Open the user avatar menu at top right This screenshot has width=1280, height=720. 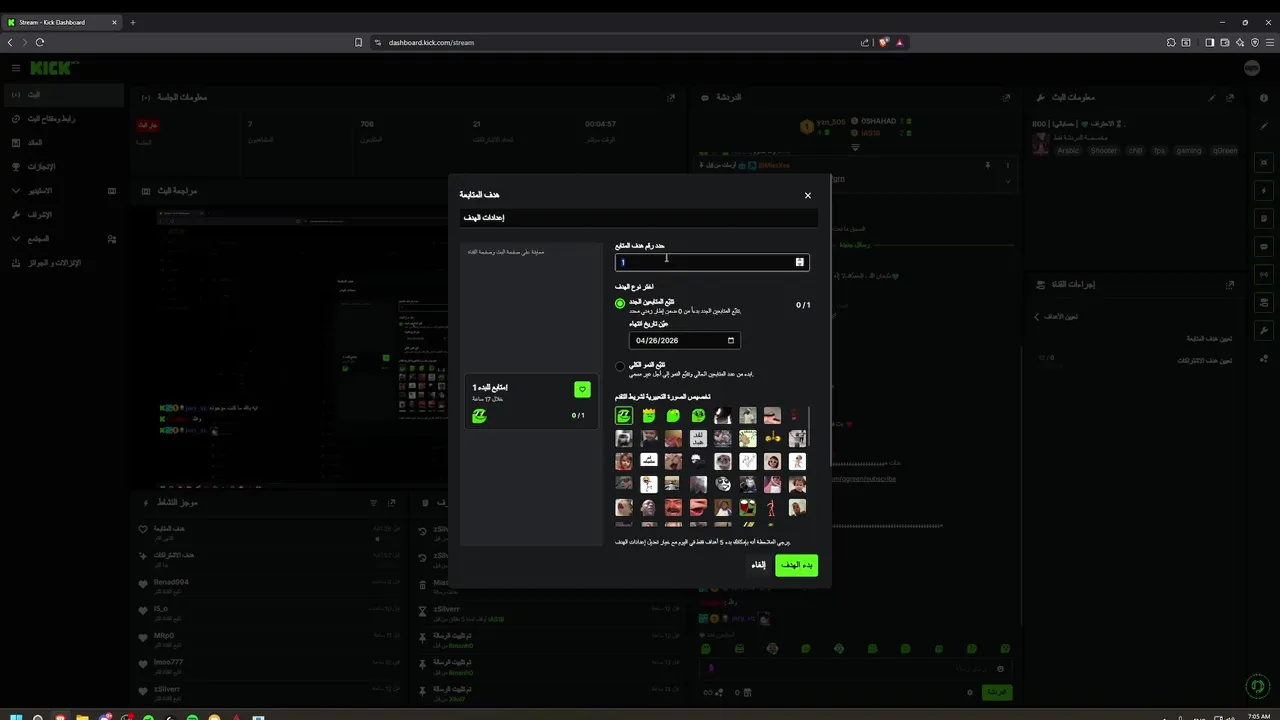point(1252,68)
